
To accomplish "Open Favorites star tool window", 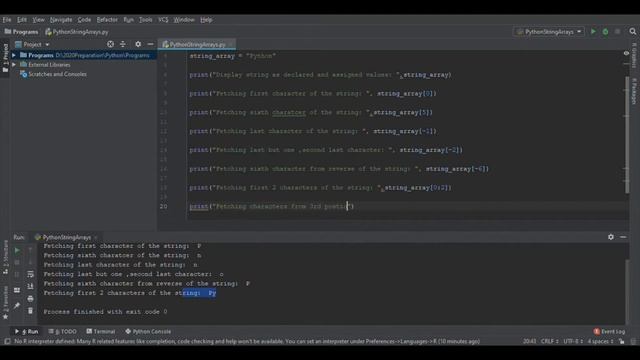I will (x=5, y=303).
